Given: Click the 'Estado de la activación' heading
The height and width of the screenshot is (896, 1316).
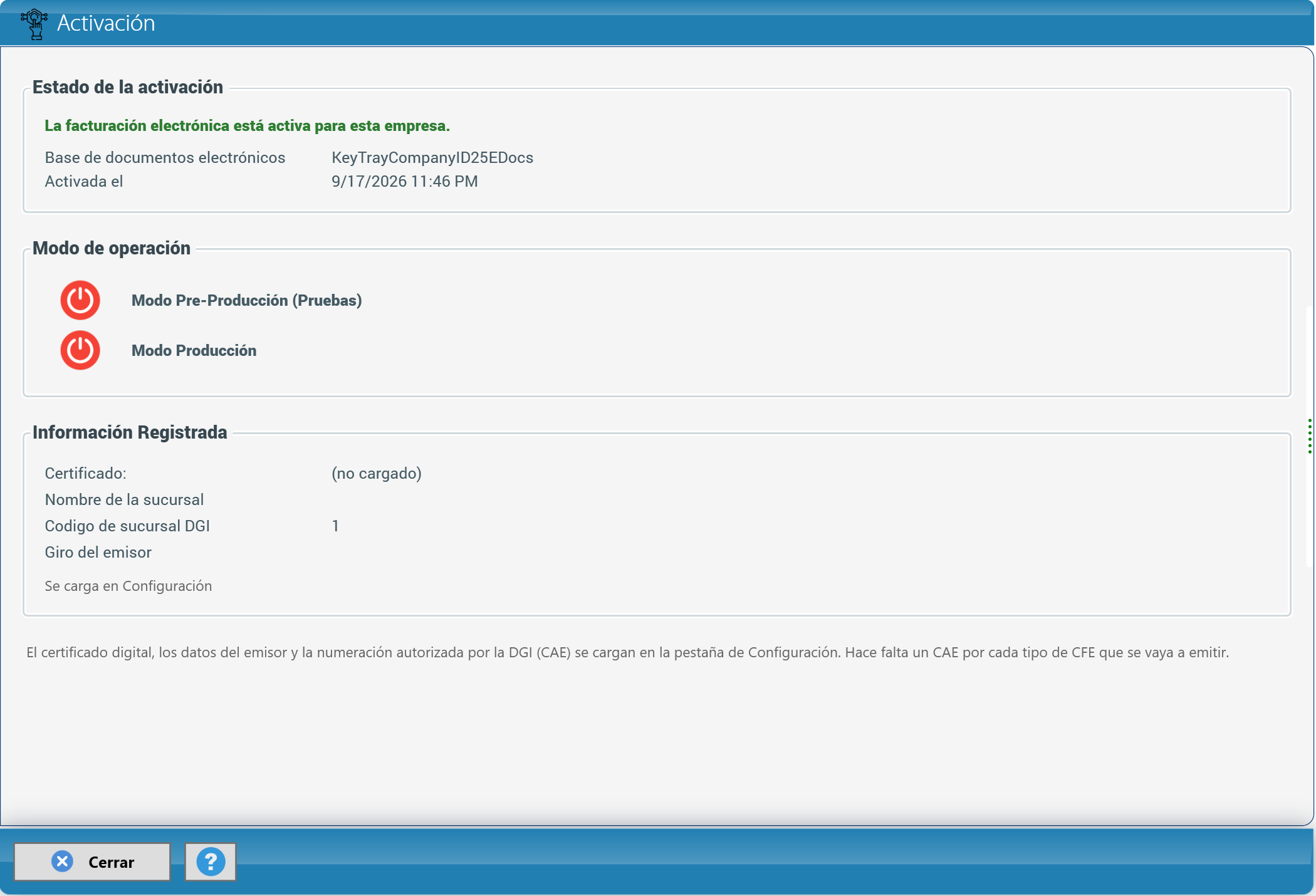Looking at the screenshot, I should tap(128, 87).
